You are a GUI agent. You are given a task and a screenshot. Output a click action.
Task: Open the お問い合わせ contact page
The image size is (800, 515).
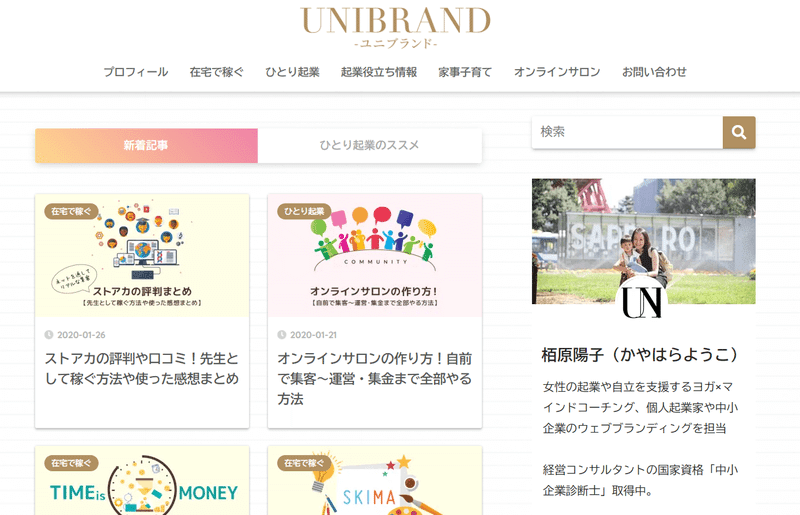click(655, 72)
